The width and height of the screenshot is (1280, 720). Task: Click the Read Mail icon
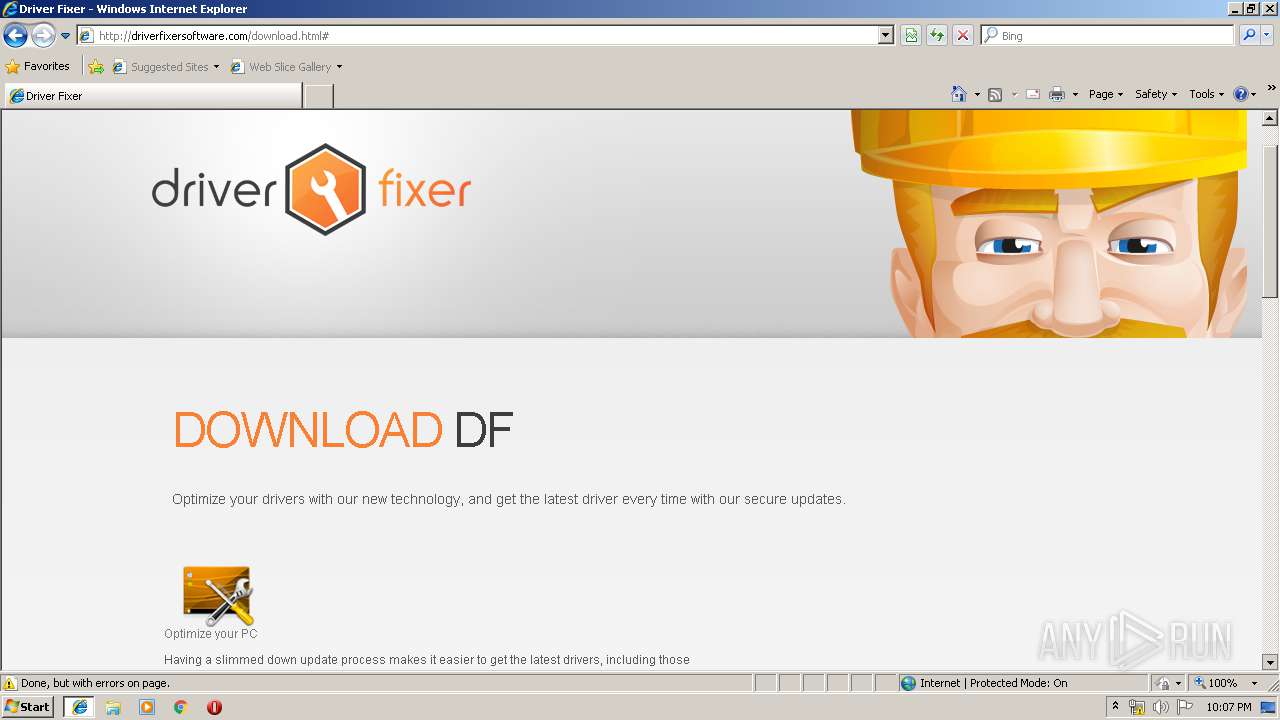coord(1033,94)
